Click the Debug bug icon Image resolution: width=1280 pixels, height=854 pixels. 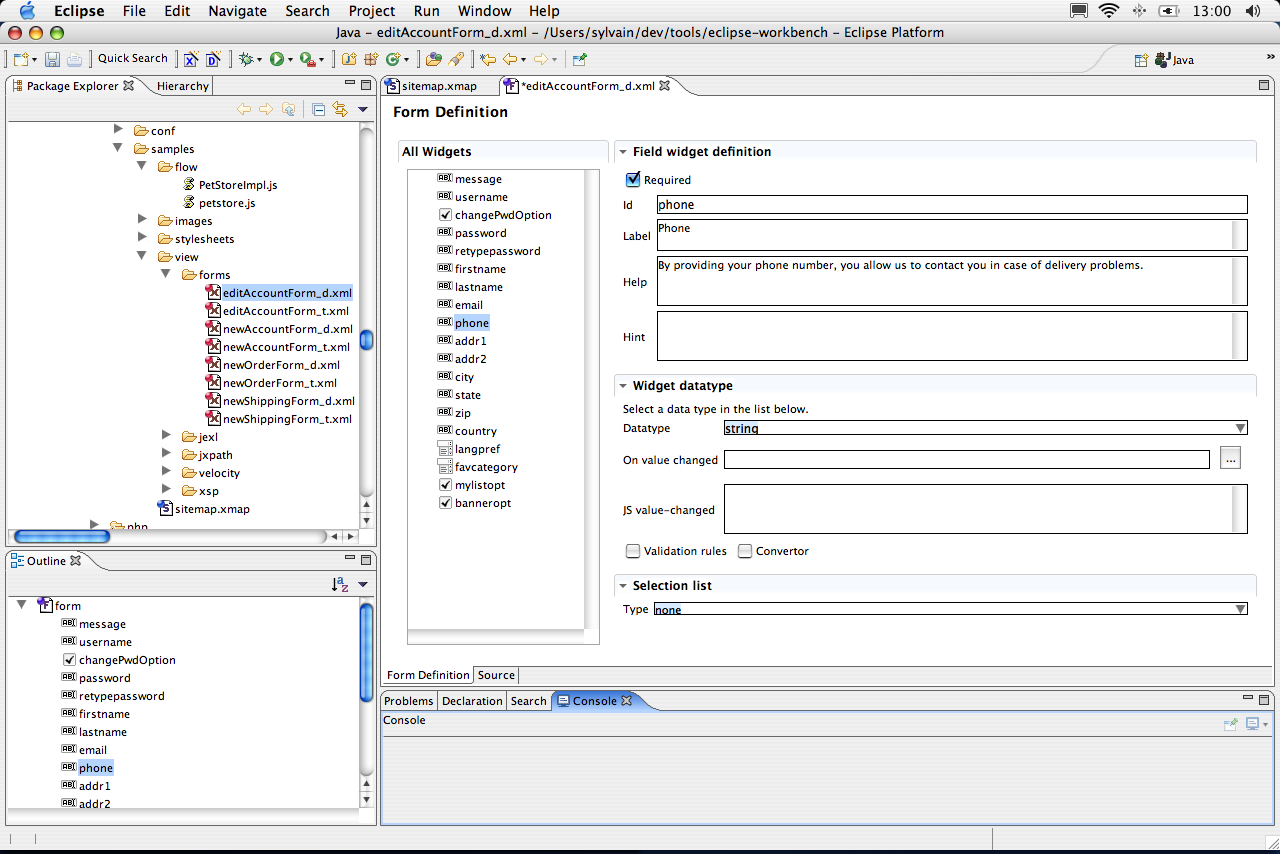[246, 60]
